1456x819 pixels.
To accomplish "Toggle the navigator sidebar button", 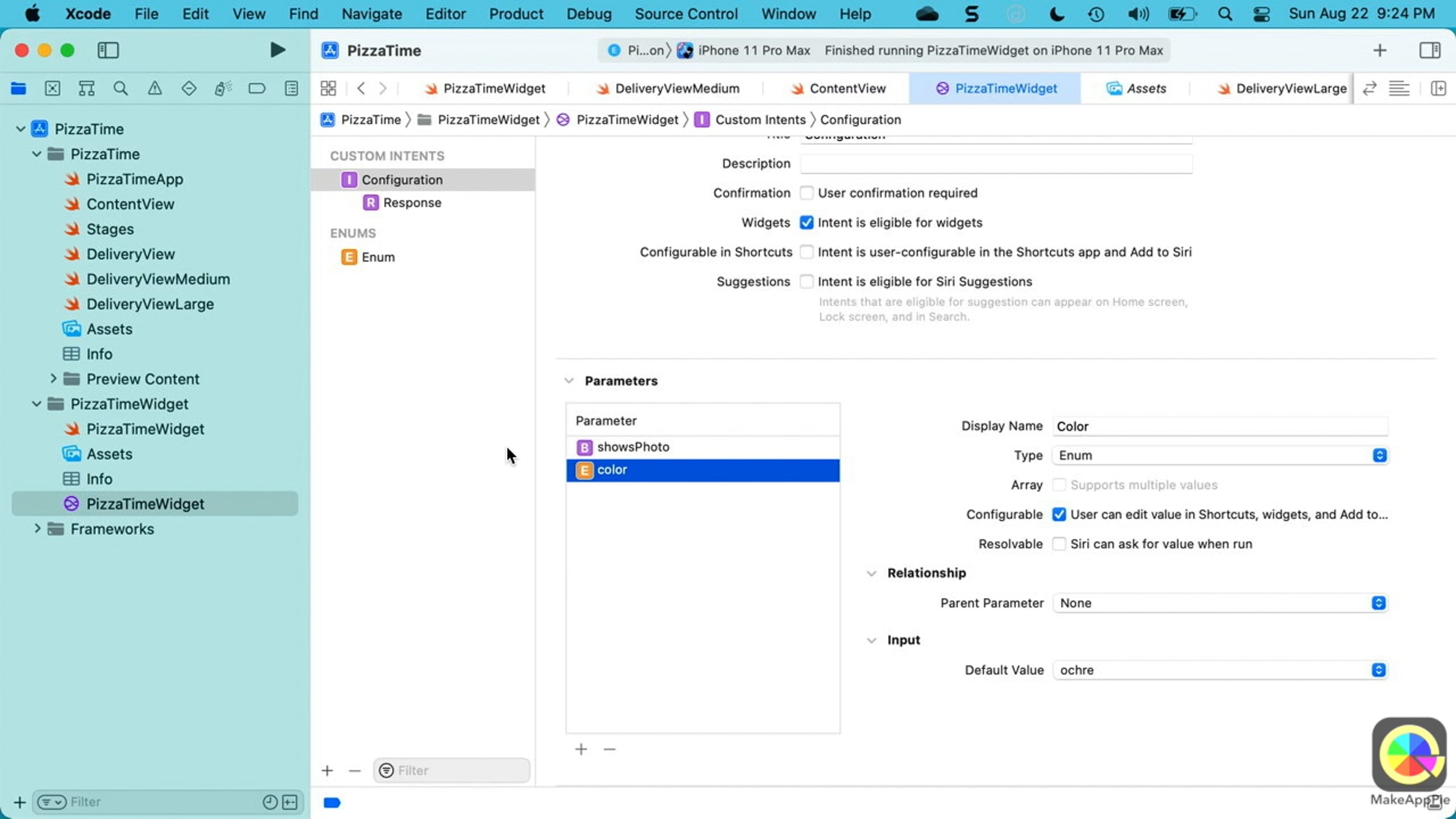I will [x=108, y=50].
